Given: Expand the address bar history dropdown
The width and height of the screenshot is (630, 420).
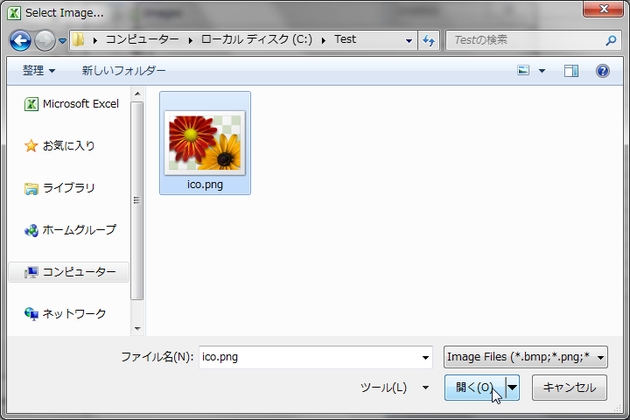Looking at the screenshot, I should (409, 41).
